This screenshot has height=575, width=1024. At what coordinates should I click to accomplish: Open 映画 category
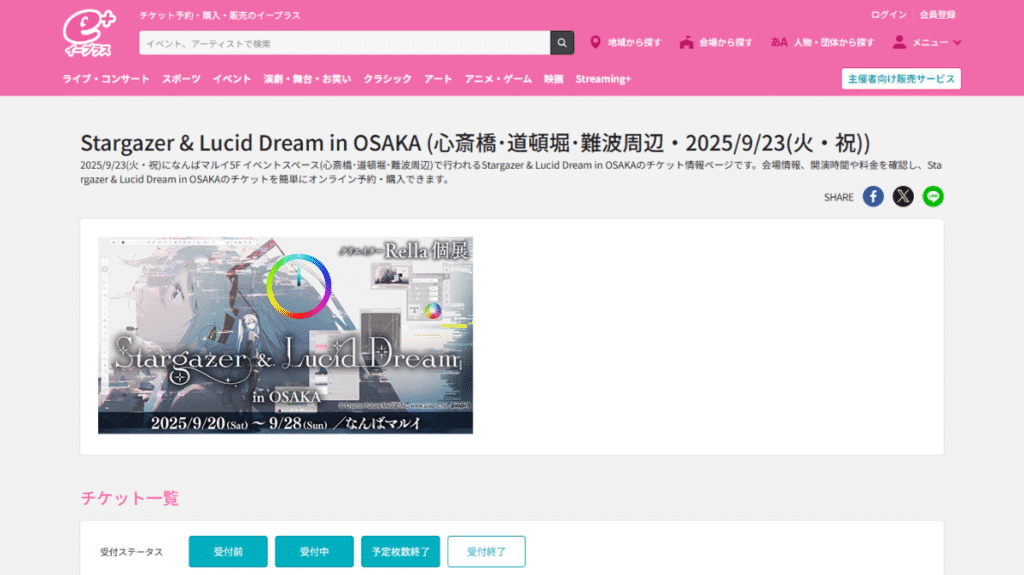point(553,78)
